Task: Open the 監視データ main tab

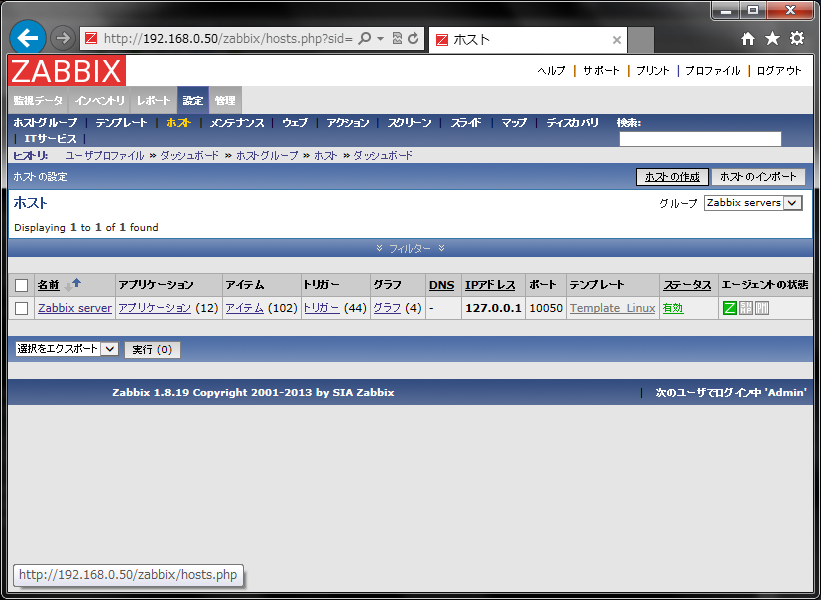Action: (x=38, y=101)
